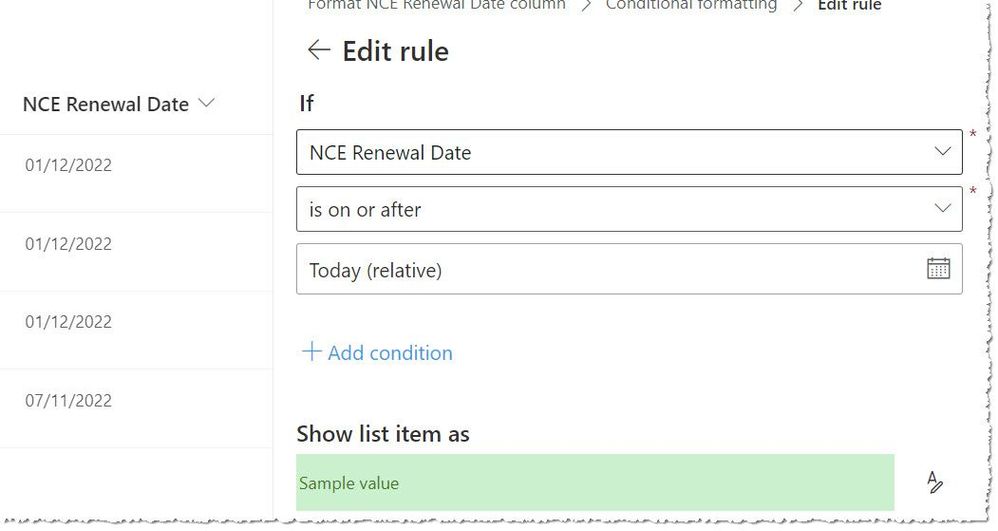The width and height of the screenshot is (998, 531).
Task: Click the 'Show list item as' label
Action: pyautogui.click(x=383, y=433)
